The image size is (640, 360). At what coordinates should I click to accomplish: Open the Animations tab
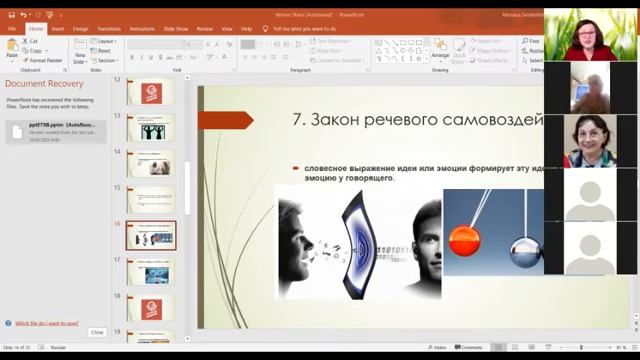tap(142, 29)
